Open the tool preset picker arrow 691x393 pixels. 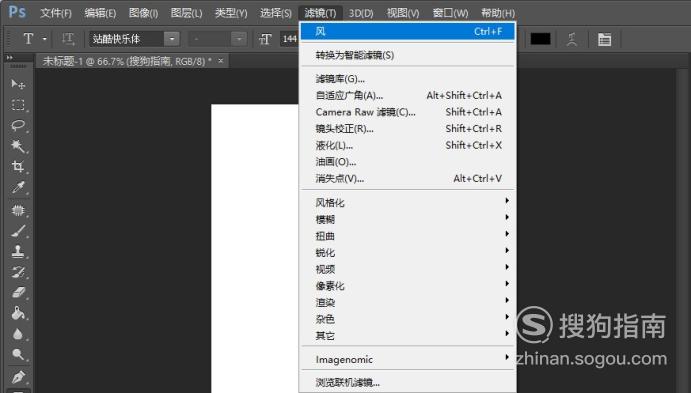[45, 39]
